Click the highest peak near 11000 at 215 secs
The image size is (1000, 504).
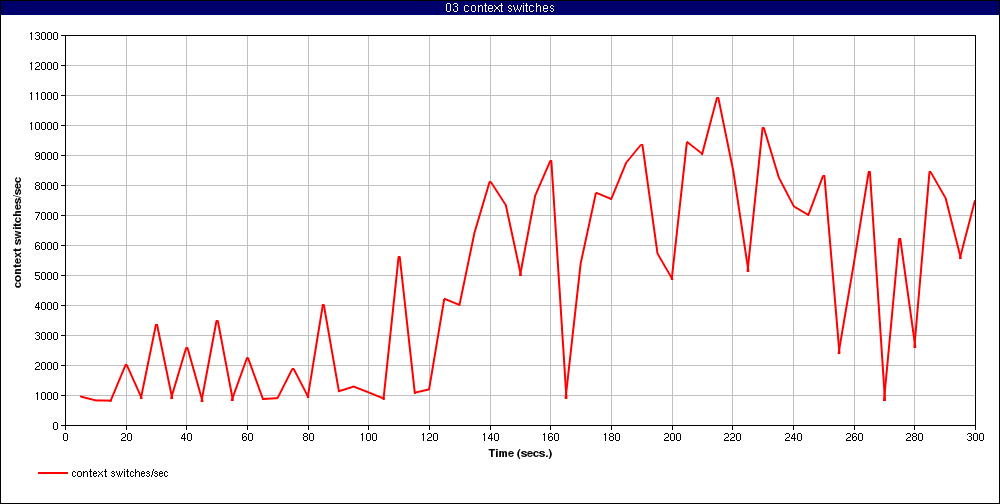point(717,98)
